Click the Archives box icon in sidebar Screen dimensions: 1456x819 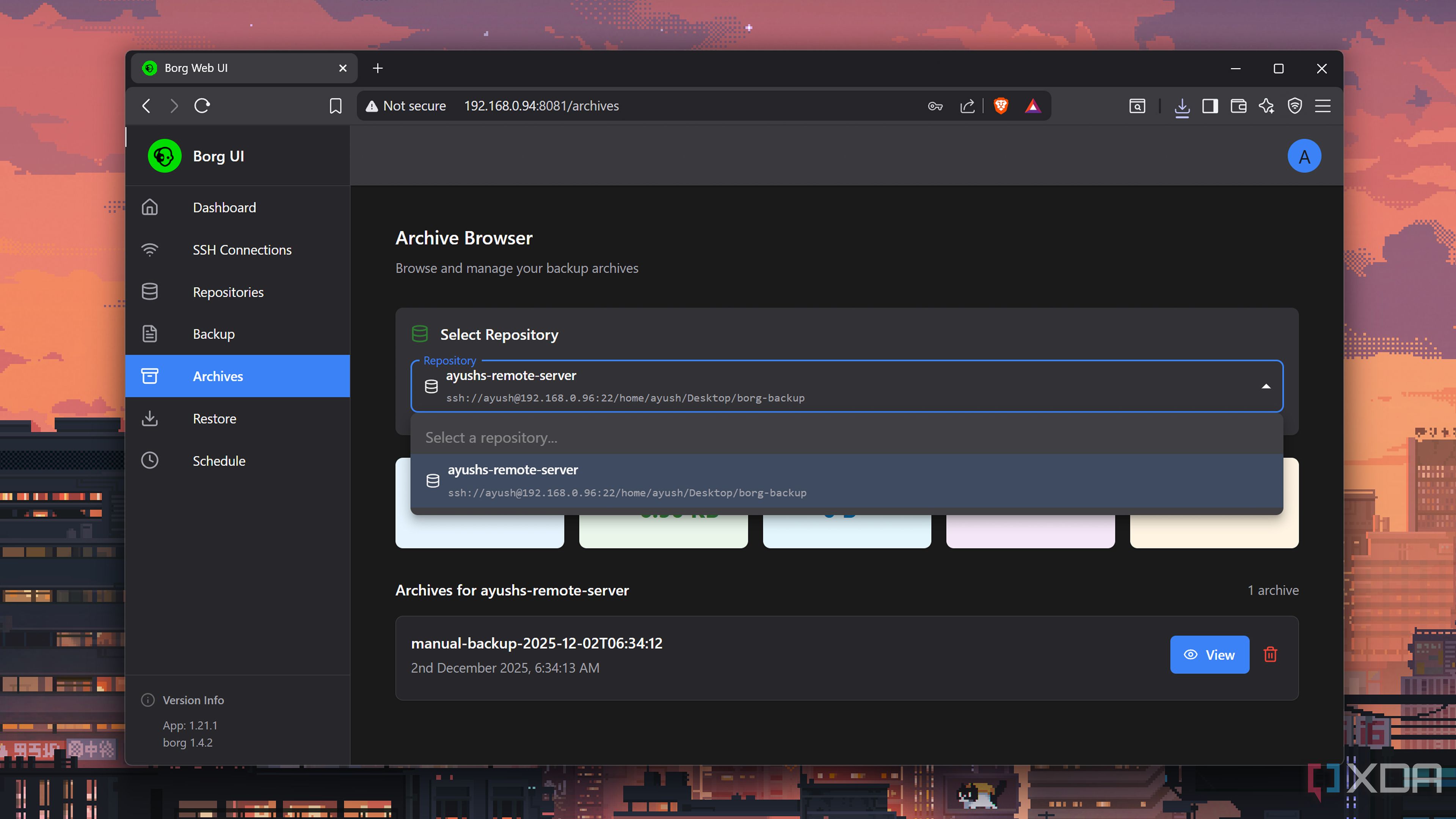tap(150, 376)
